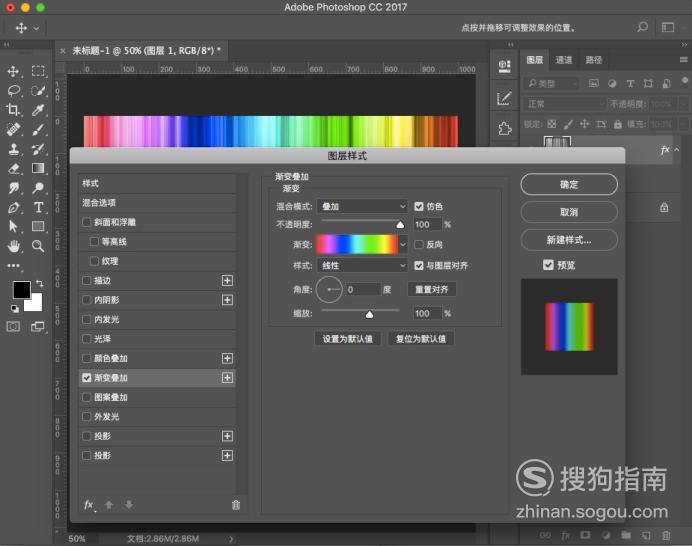Add another Gradient Overlay with plus
Screen dimensions: 692x546
[227, 377]
